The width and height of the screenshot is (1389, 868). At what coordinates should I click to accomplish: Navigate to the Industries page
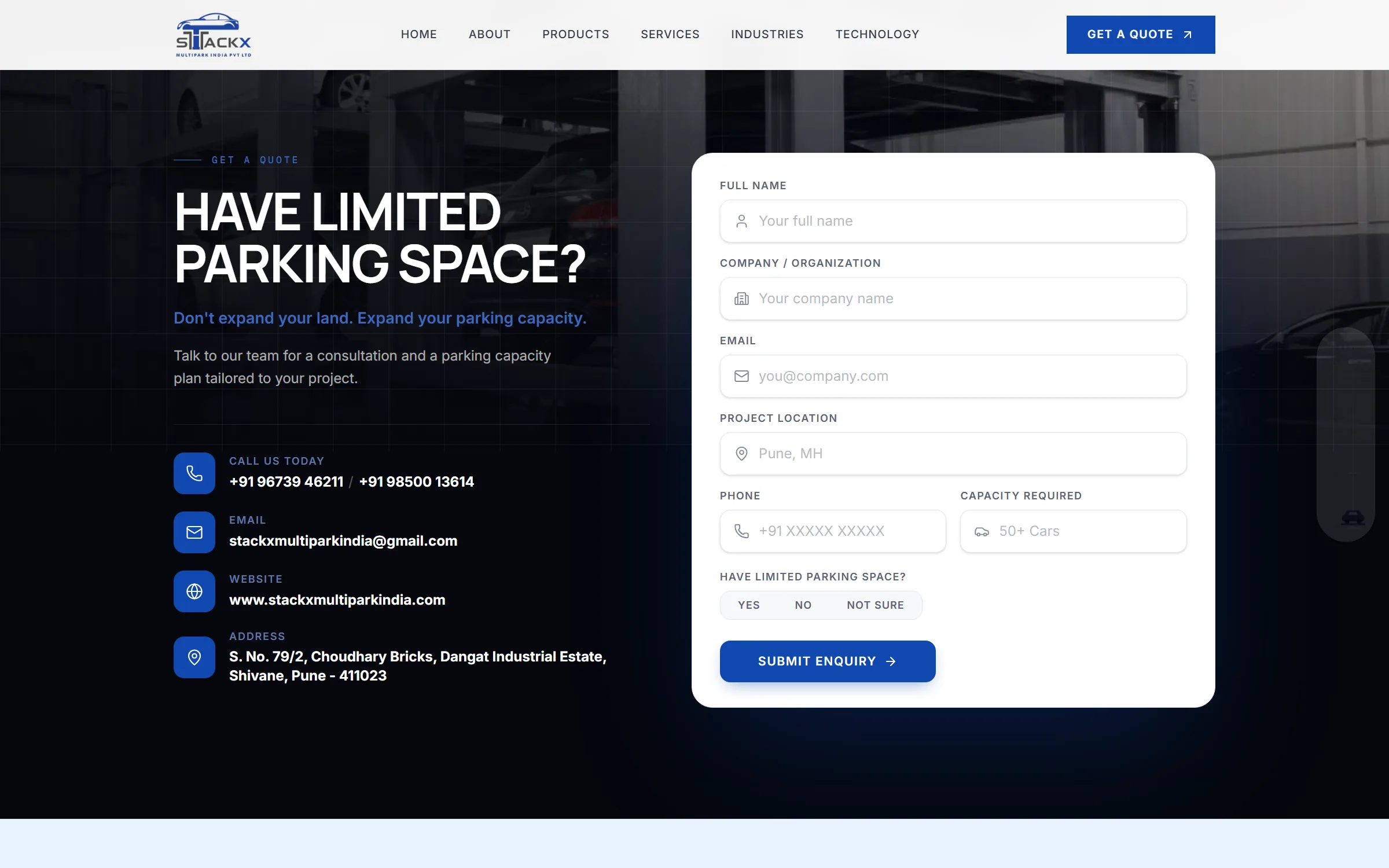[x=767, y=34]
